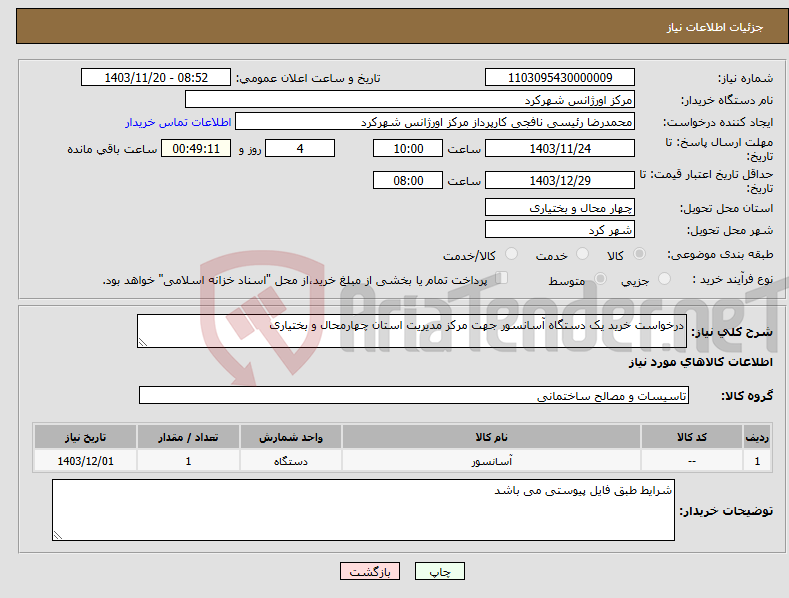Click the delivery province field چهار محال و بختیاری
The height and width of the screenshot is (598, 789).
(560, 207)
